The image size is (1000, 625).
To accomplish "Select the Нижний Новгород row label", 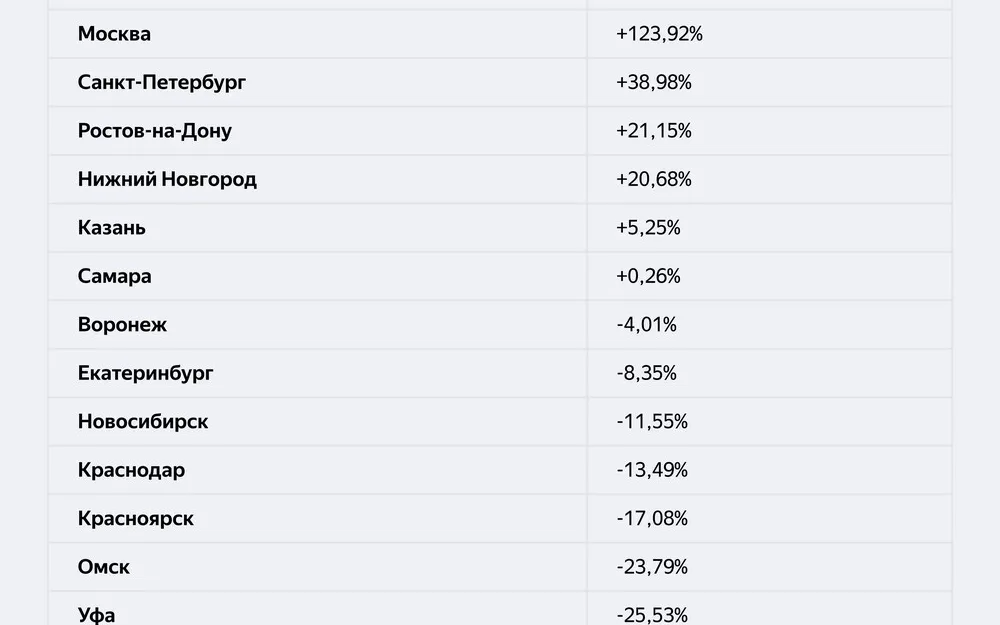I will coord(167,179).
